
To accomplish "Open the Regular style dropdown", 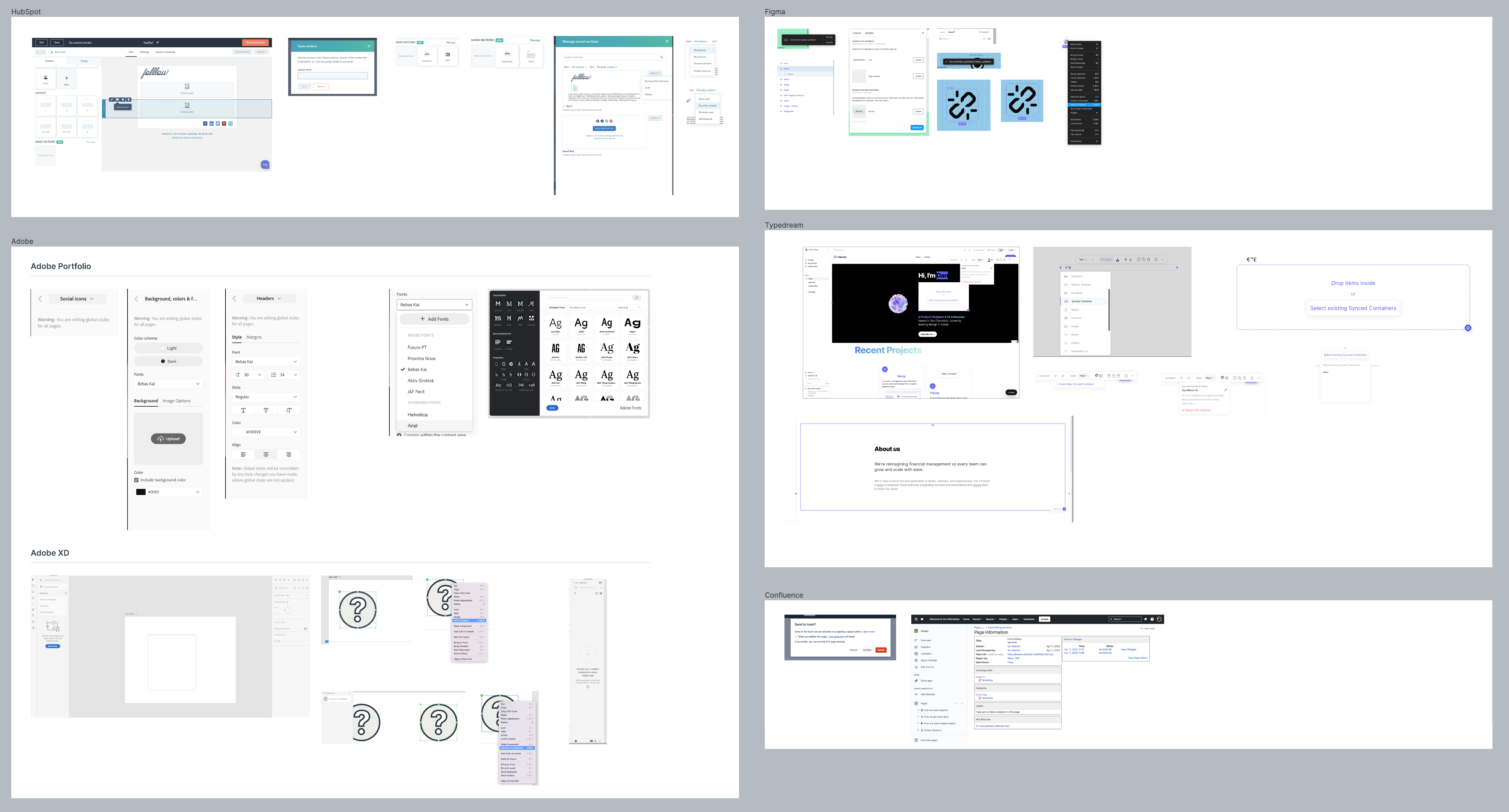I will click(266, 397).
